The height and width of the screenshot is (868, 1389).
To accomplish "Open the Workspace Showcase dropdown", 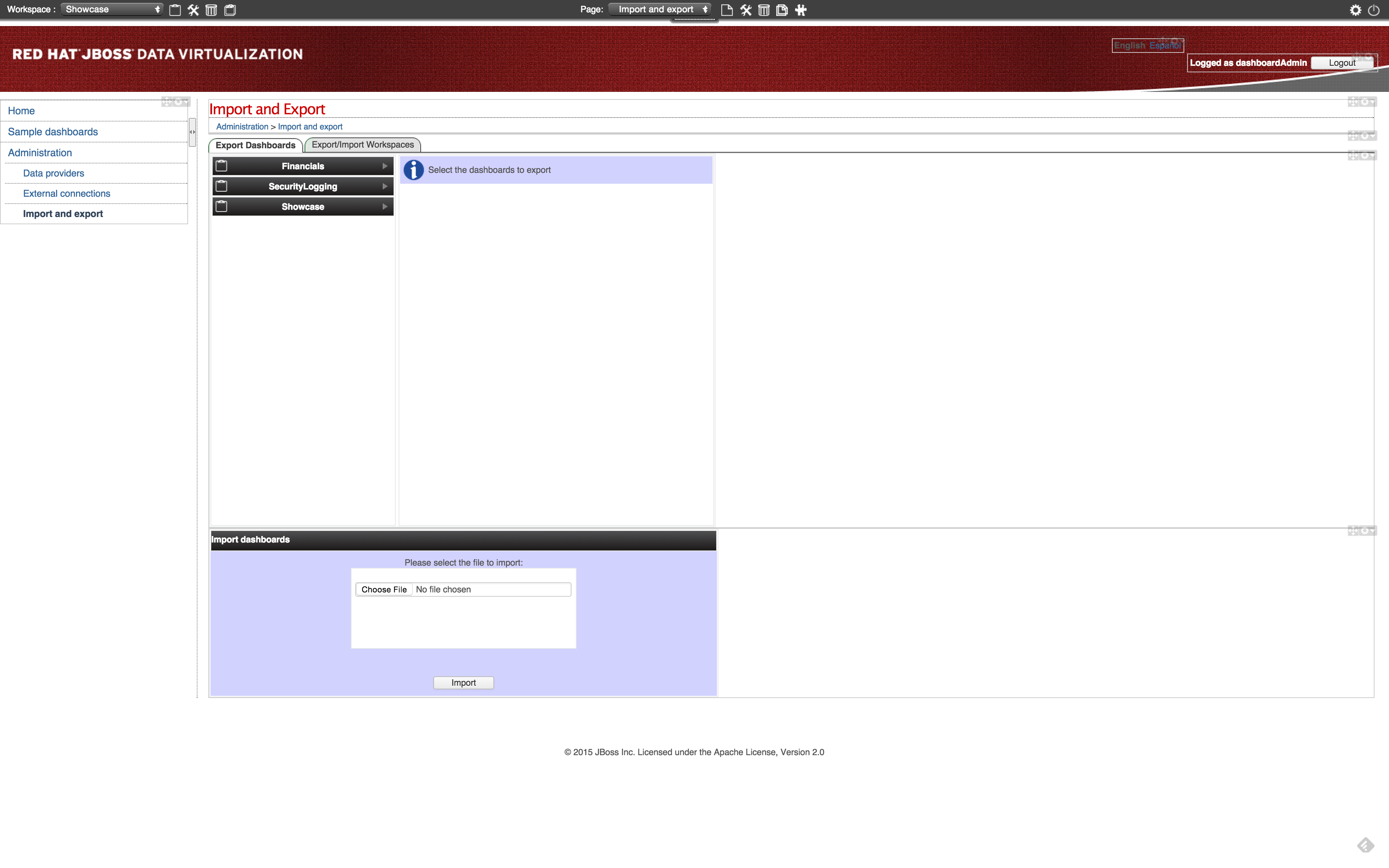I will [x=112, y=9].
